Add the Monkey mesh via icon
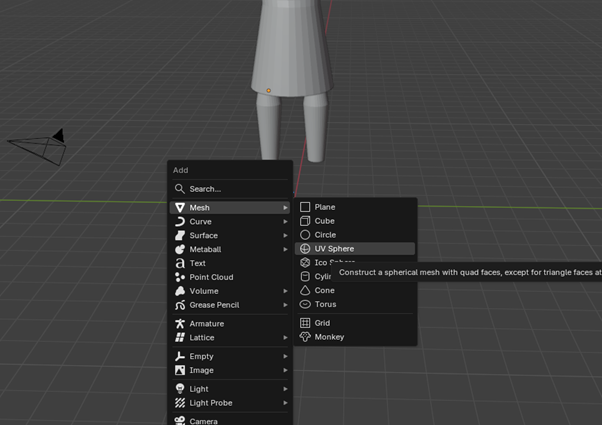The width and height of the screenshot is (602, 426). click(x=306, y=337)
